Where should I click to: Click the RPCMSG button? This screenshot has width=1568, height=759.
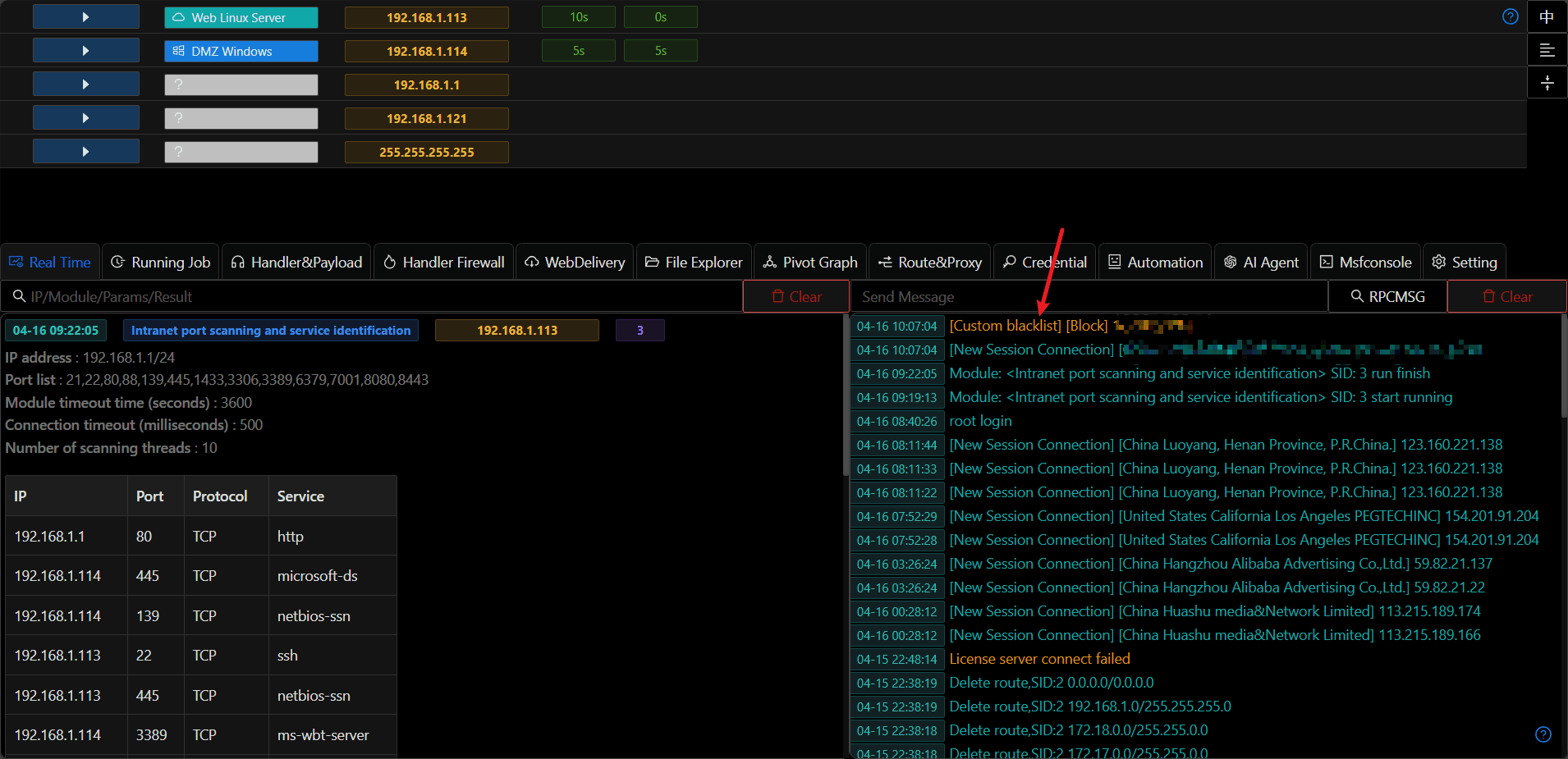pos(1387,297)
